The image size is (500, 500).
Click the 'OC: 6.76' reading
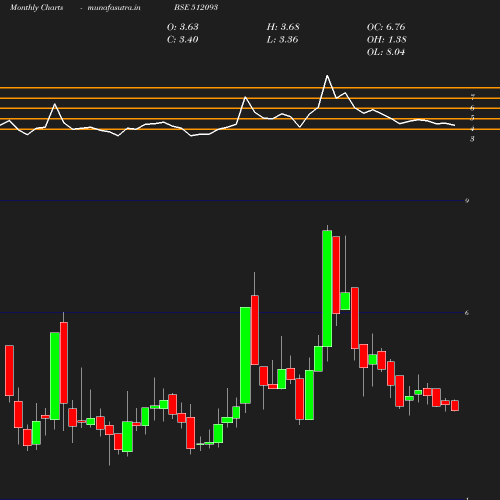386,27
